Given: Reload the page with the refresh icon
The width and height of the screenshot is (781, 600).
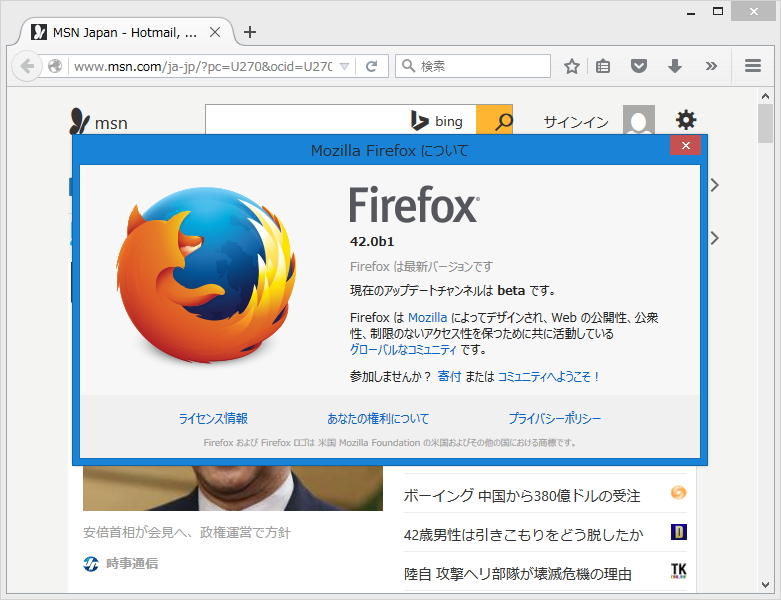Looking at the screenshot, I should (372, 66).
